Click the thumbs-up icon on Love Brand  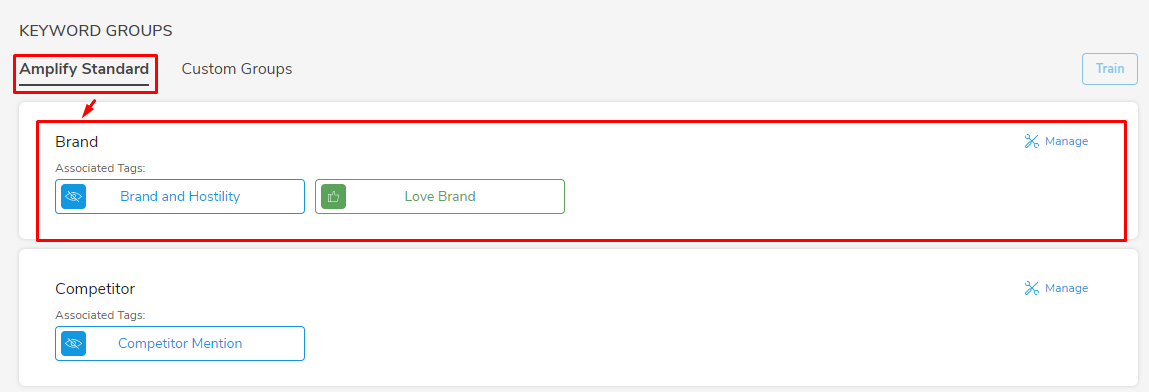click(333, 196)
